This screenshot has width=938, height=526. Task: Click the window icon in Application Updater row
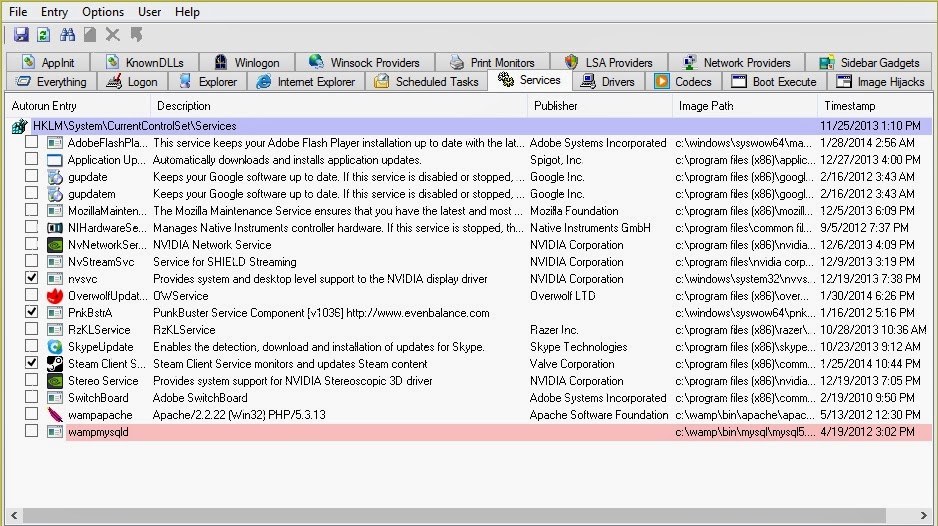pyautogui.click(x=55, y=160)
